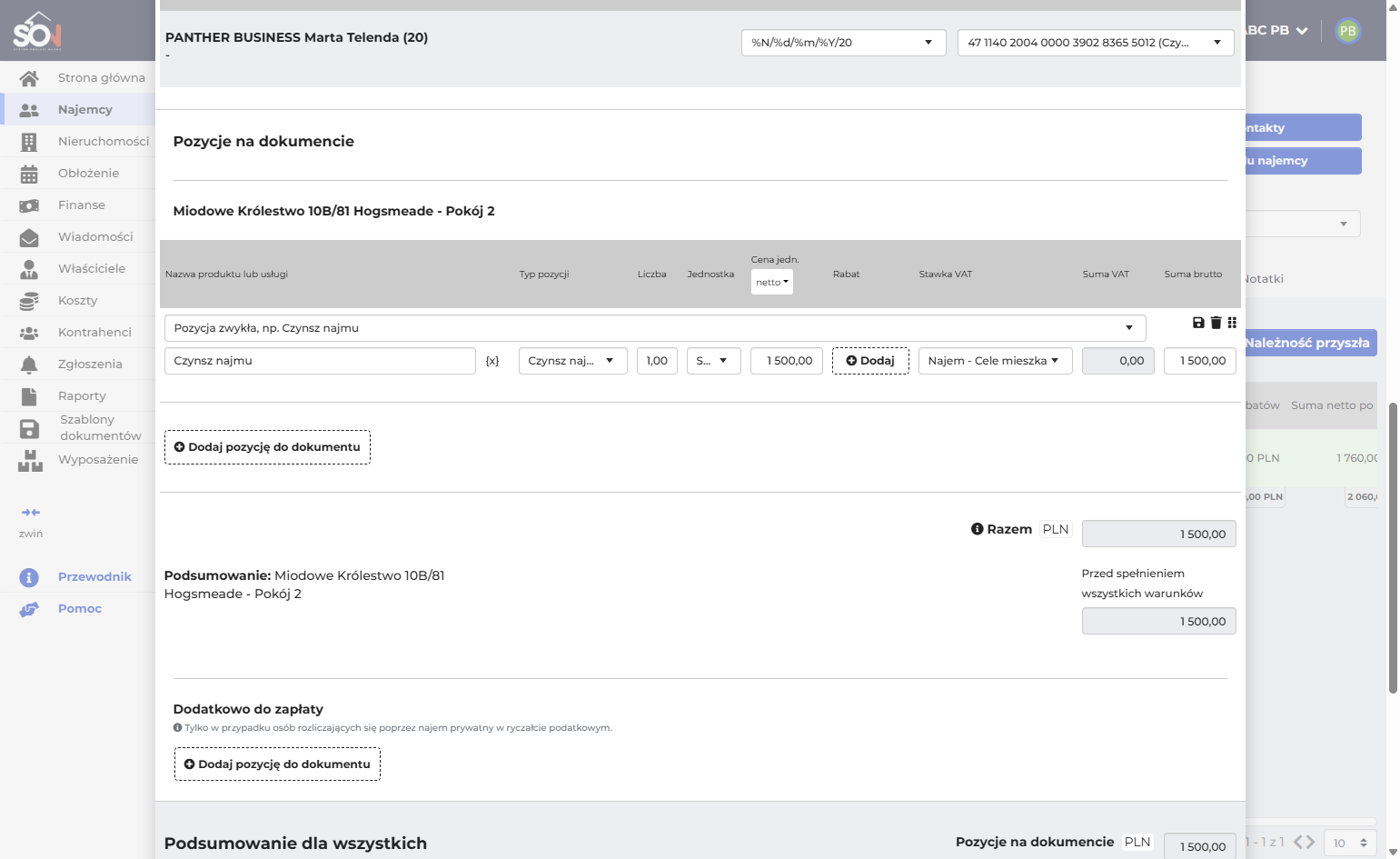1400x859 pixels.
Task: Click the Raporty document icon
Action: tap(29, 396)
